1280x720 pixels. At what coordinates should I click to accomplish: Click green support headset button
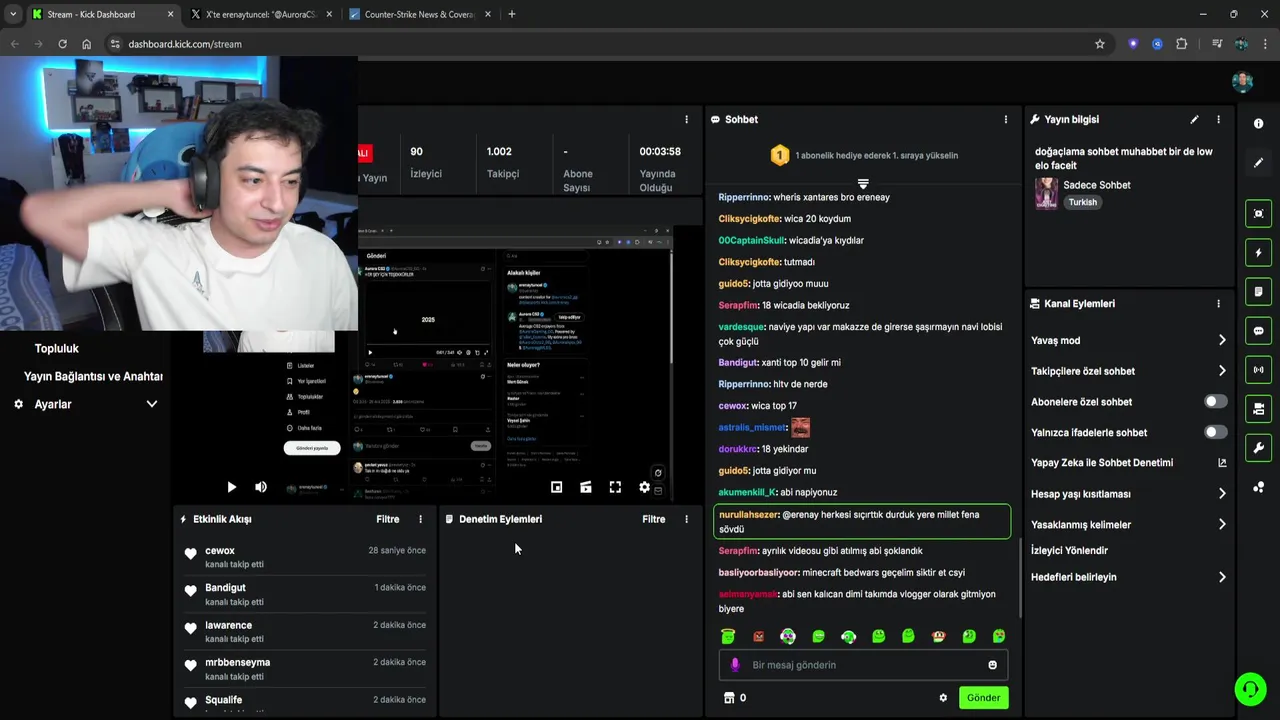pos(1250,689)
